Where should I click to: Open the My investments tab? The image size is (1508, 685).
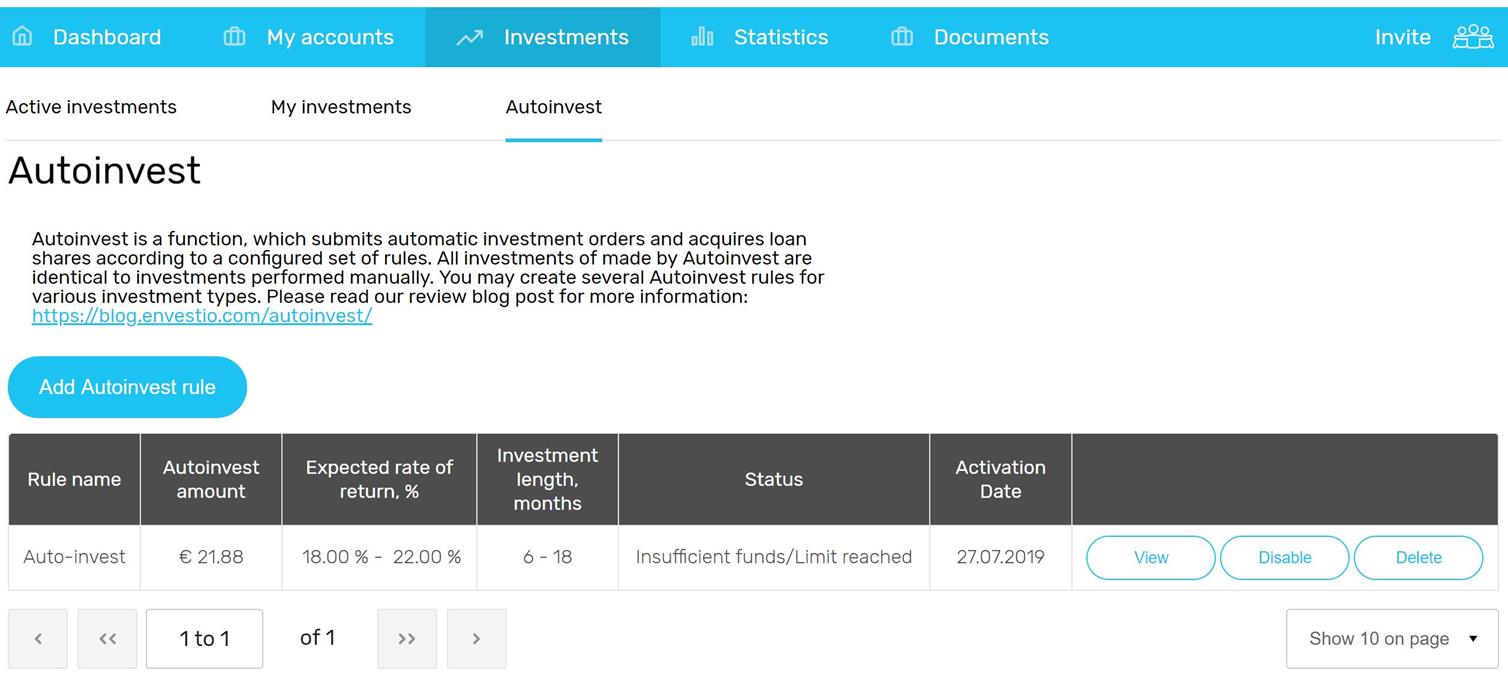click(341, 107)
